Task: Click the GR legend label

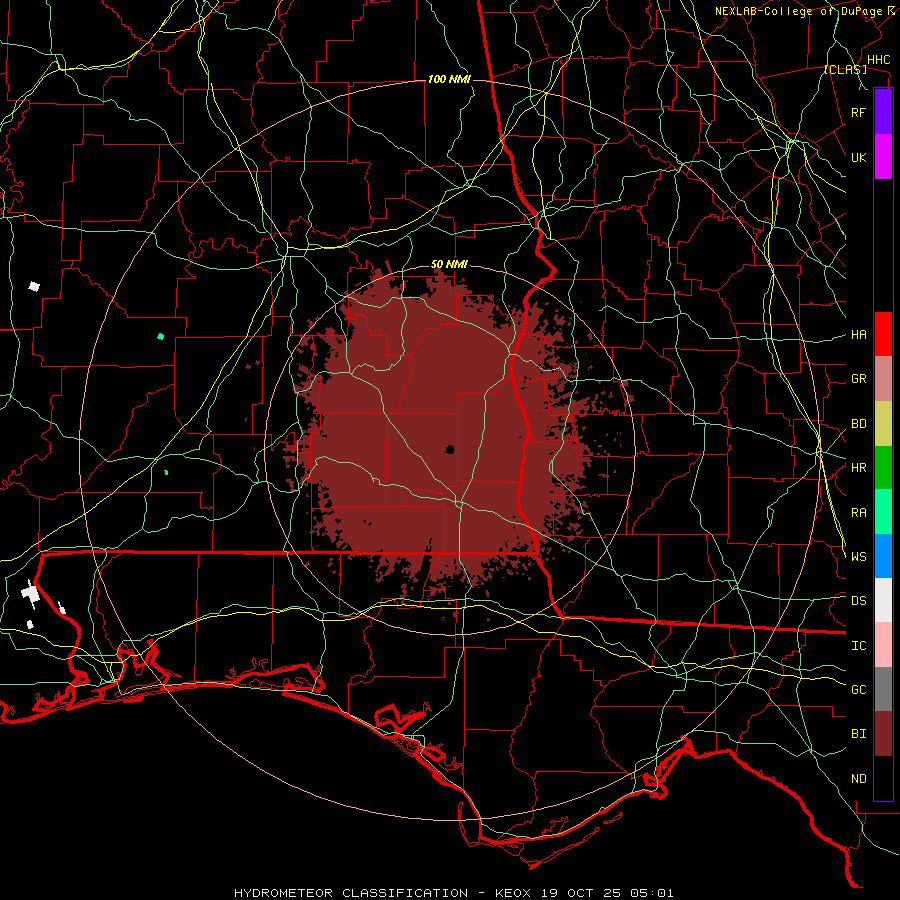Action: (858, 379)
